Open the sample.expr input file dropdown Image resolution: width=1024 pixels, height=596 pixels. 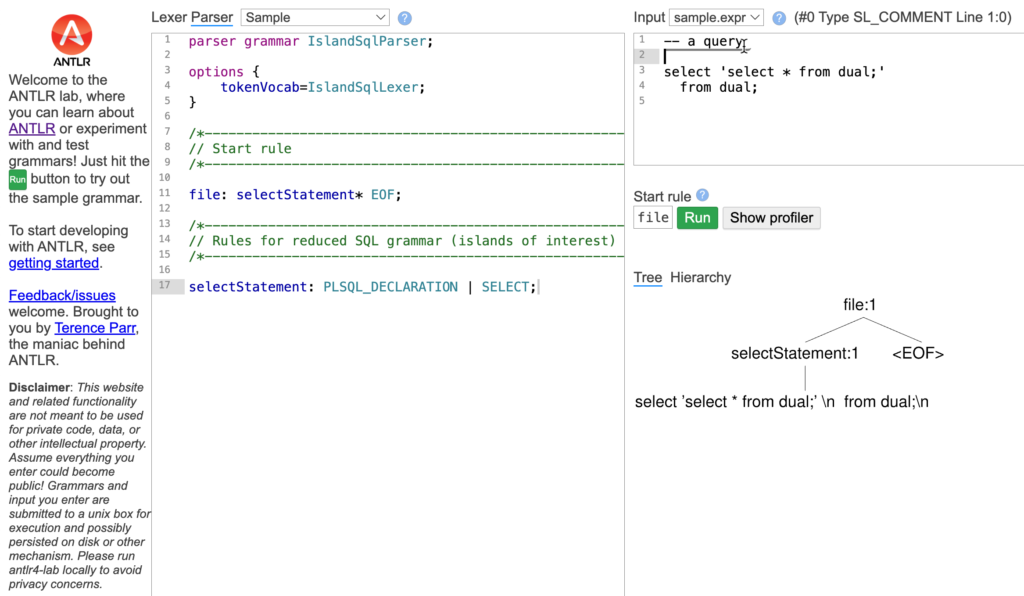tap(715, 17)
